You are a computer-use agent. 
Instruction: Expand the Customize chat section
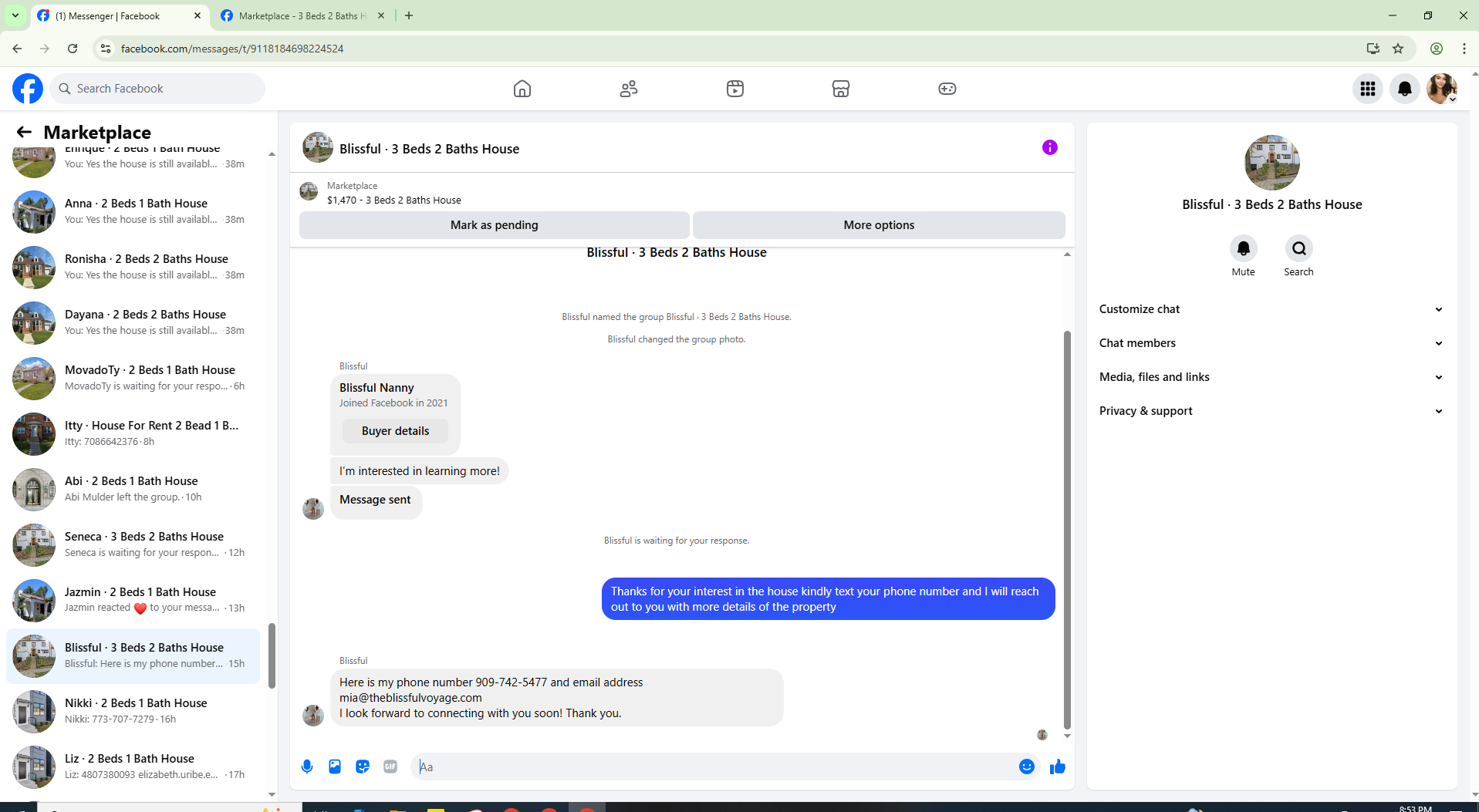pyautogui.click(x=1271, y=309)
